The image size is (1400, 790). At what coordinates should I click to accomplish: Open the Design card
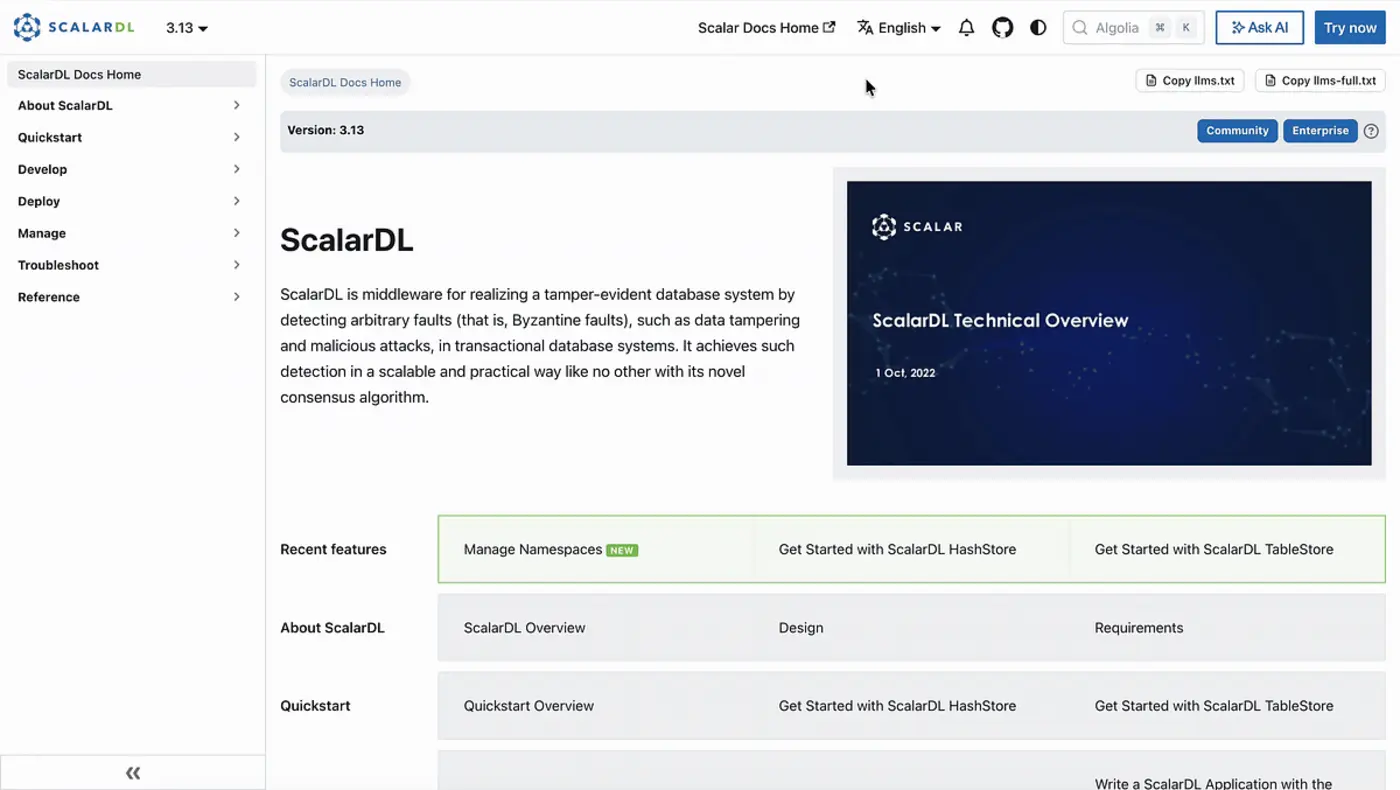(911, 628)
